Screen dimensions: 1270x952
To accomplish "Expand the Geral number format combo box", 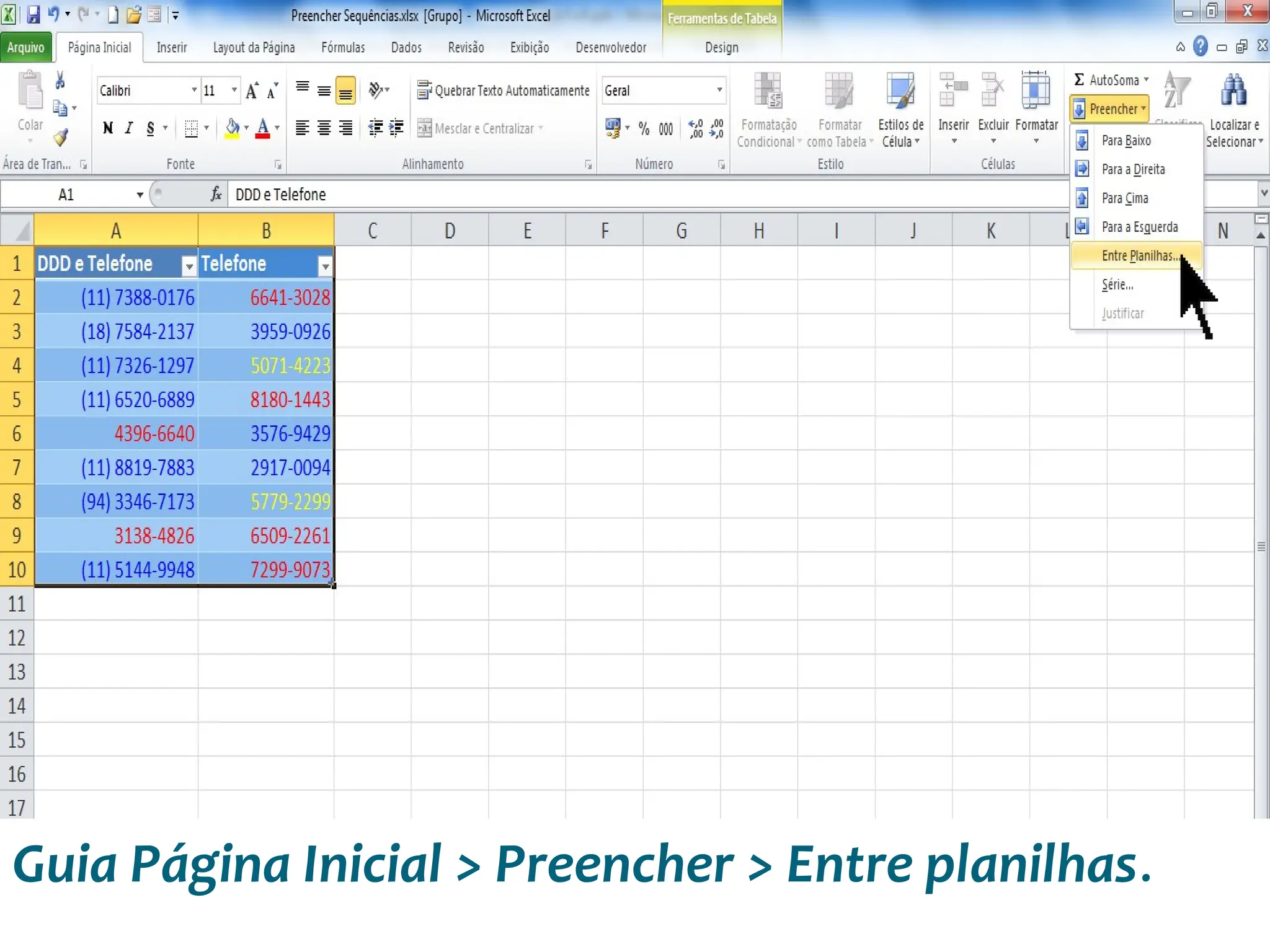I will [x=719, y=90].
